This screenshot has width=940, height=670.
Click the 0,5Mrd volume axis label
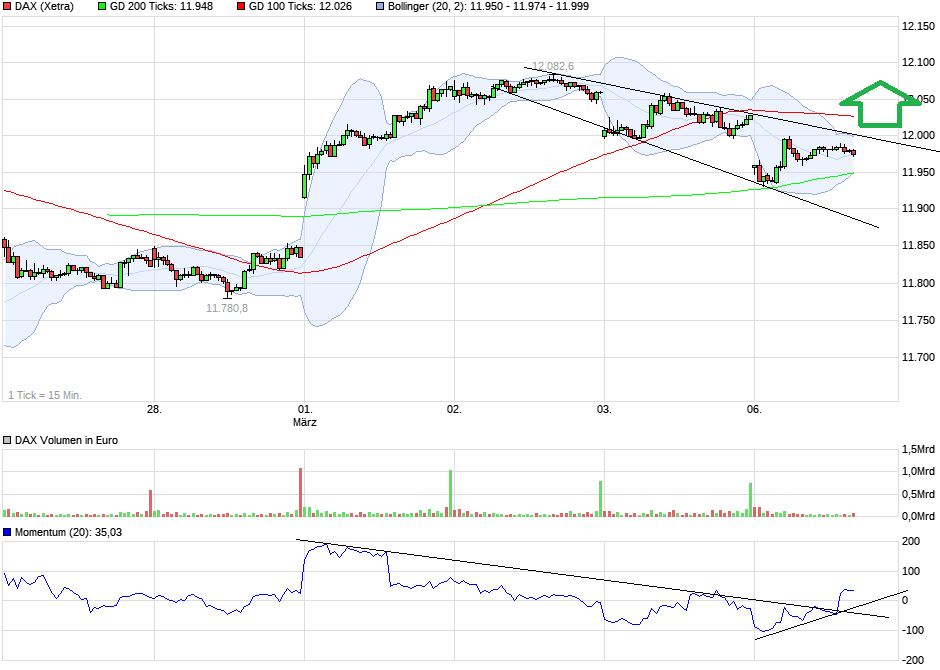(918, 494)
